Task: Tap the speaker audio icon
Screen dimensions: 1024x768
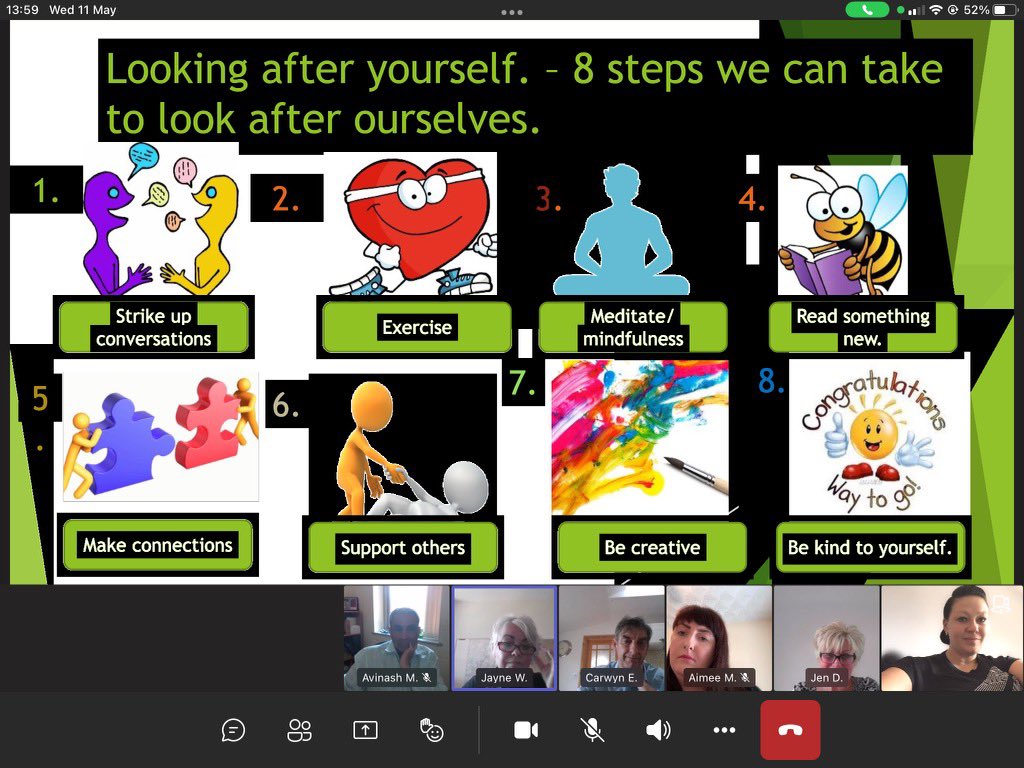Action: click(658, 730)
